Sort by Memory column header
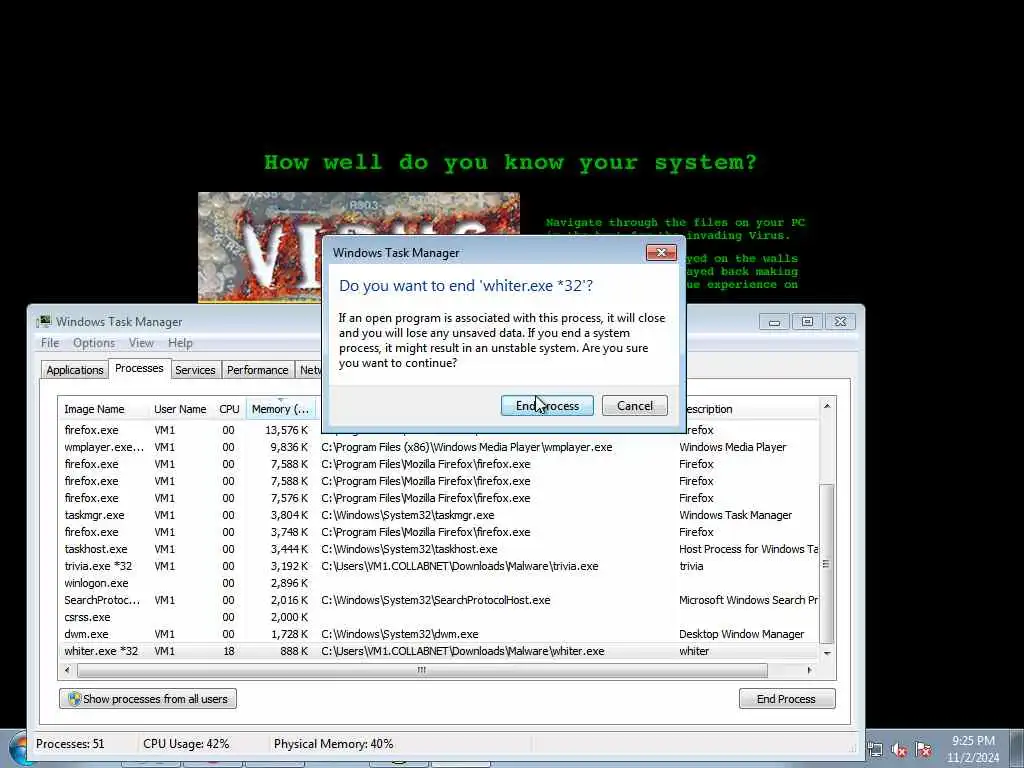 (x=281, y=409)
